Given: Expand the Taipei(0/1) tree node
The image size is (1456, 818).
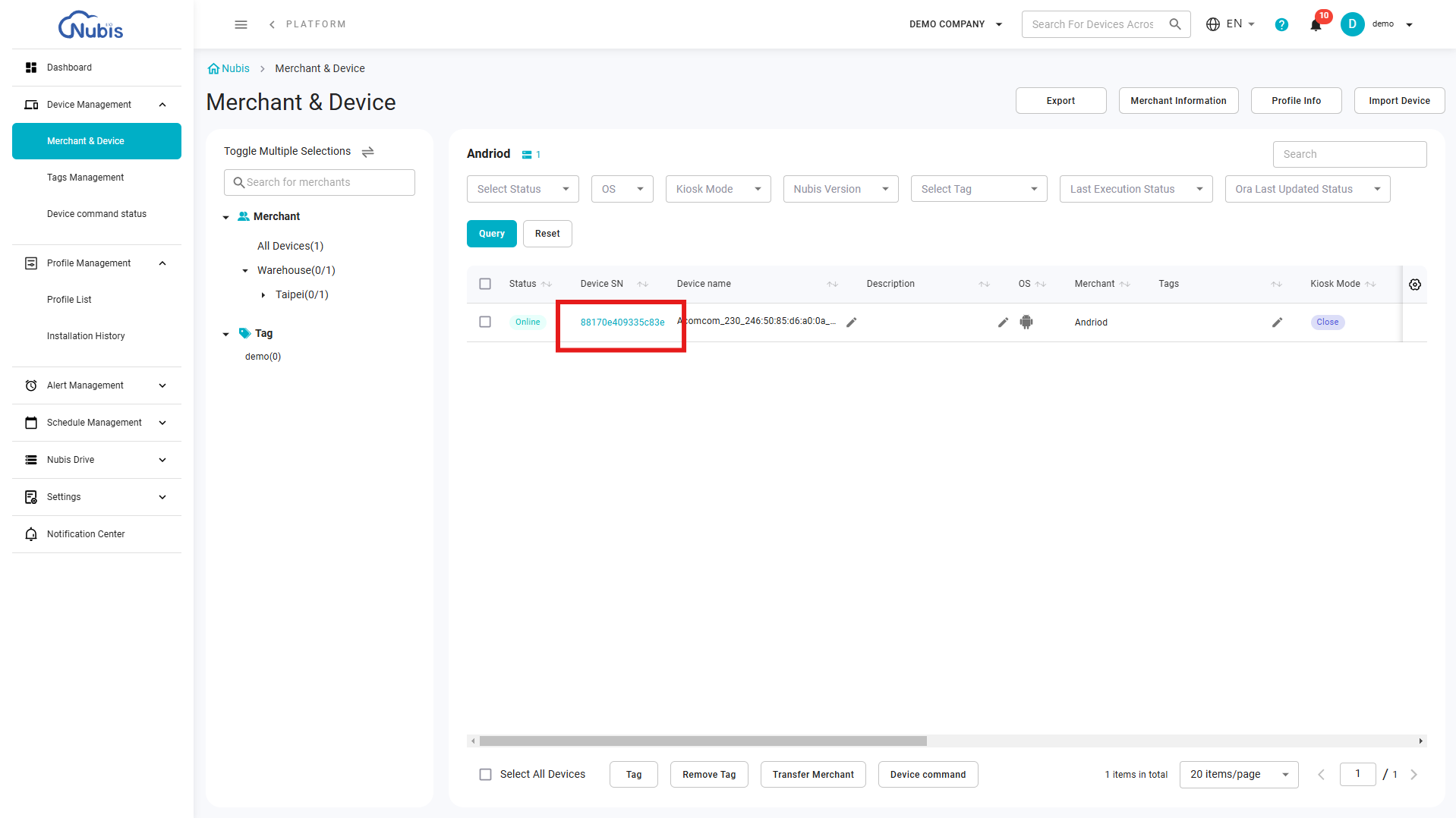Looking at the screenshot, I should click(x=263, y=295).
